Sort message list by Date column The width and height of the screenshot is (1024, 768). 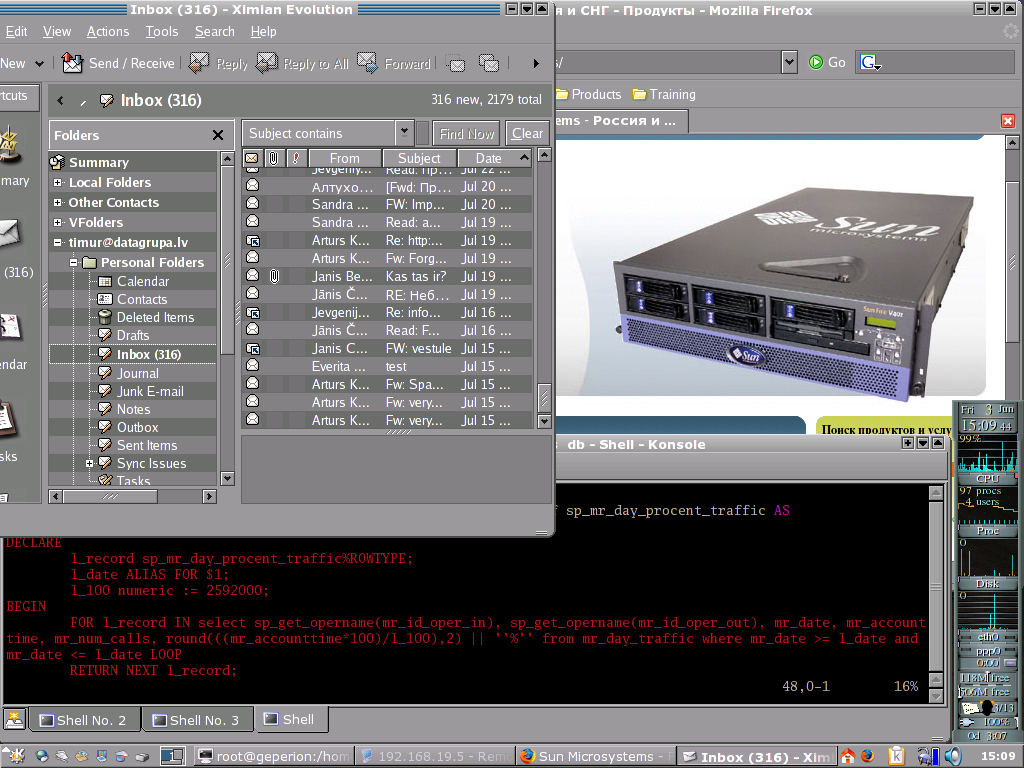click(495, 158)
